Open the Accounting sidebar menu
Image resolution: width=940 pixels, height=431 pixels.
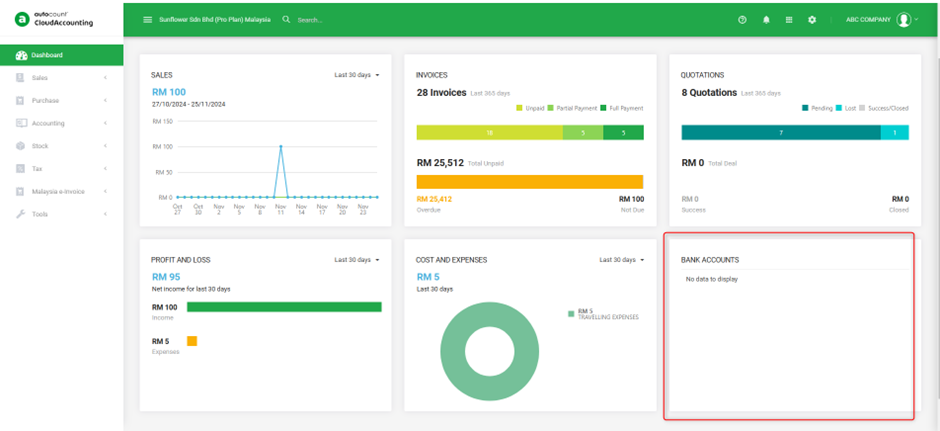[62, 123]
